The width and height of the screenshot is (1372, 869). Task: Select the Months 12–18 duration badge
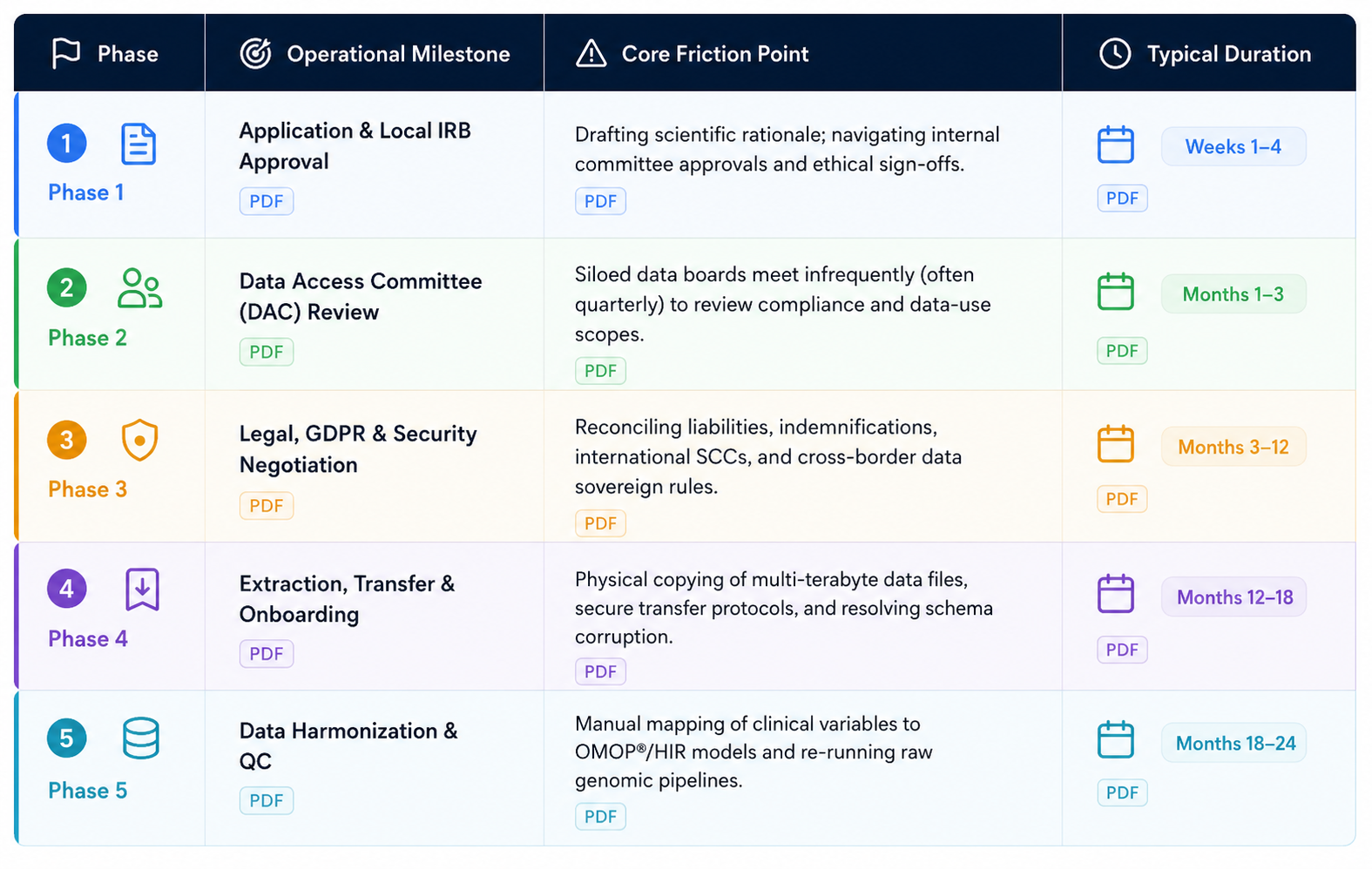point(1233,597)
